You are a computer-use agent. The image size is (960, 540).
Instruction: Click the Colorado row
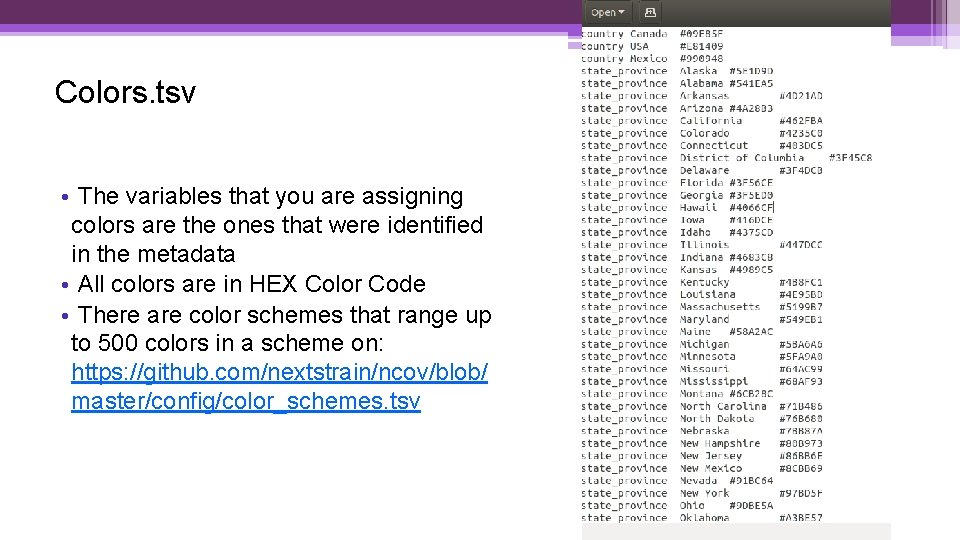(x=702, y=133)
